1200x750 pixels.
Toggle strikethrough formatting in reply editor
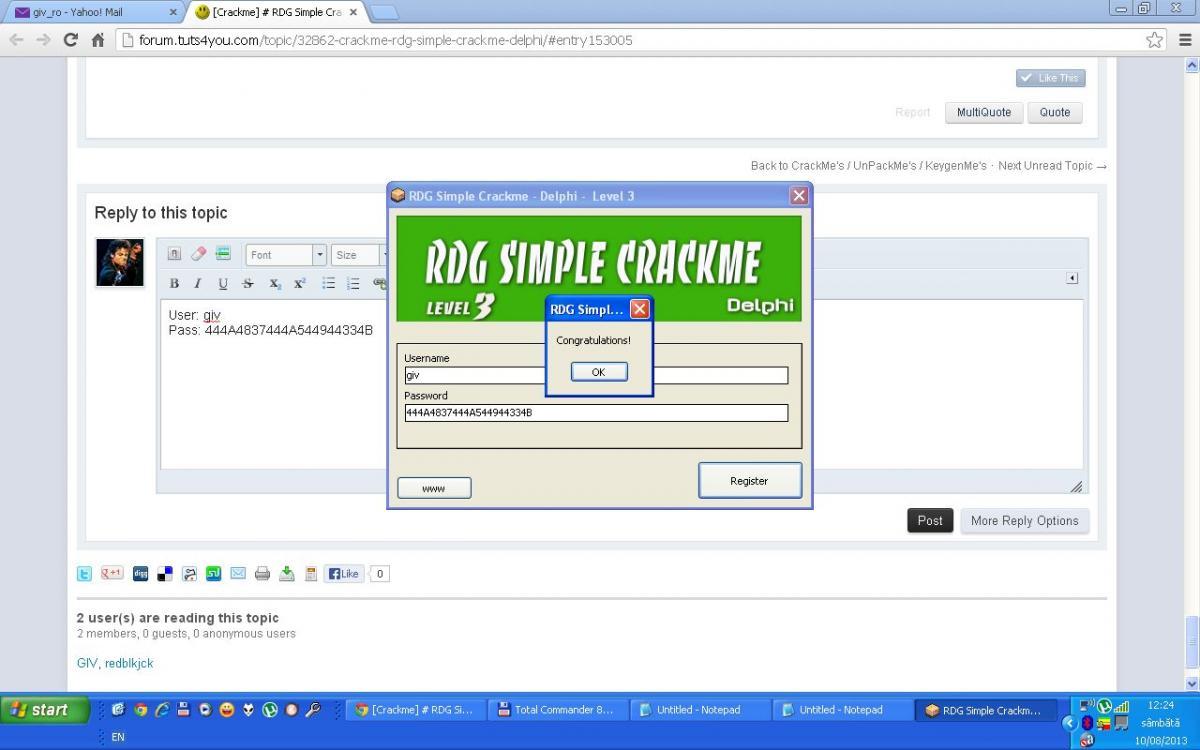click(x=248, y=284)
